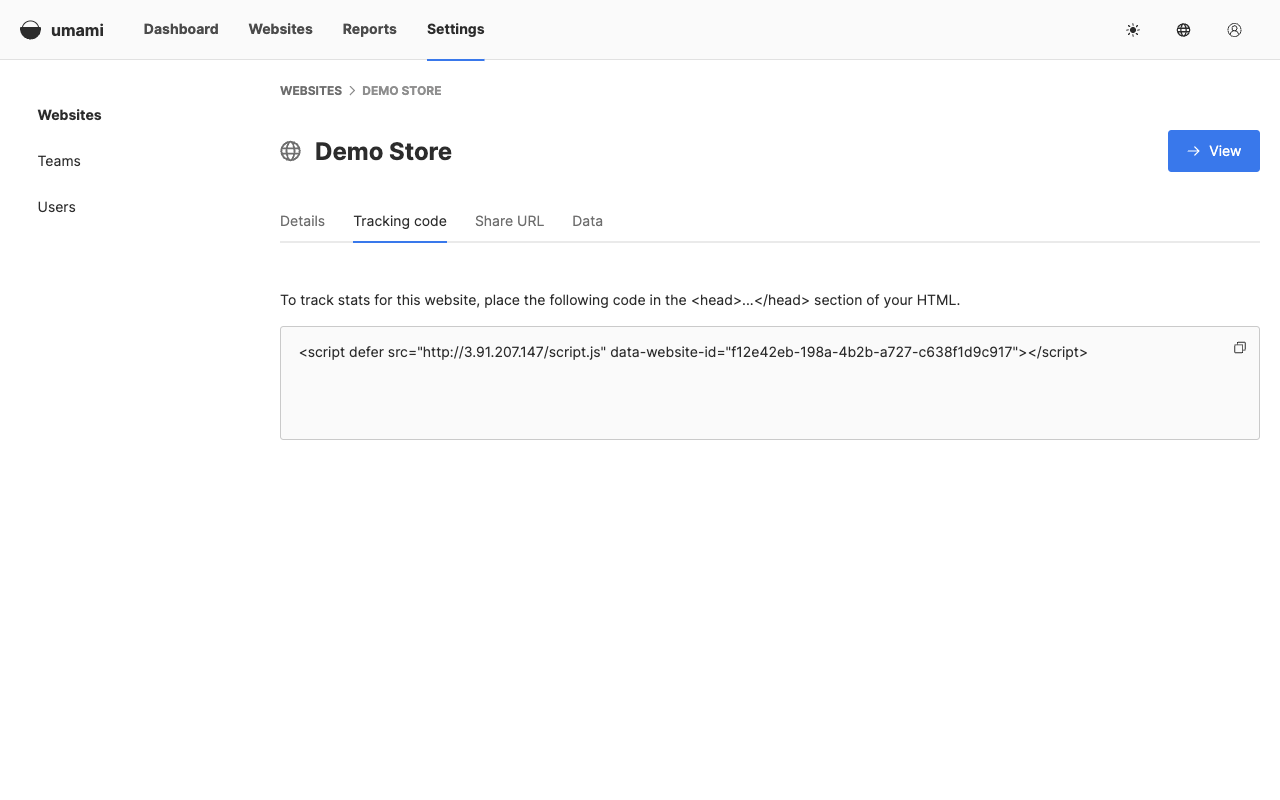Screen dimensions: 1280x800
Task: Click the umami brand name text
Action: coord(77,30)
